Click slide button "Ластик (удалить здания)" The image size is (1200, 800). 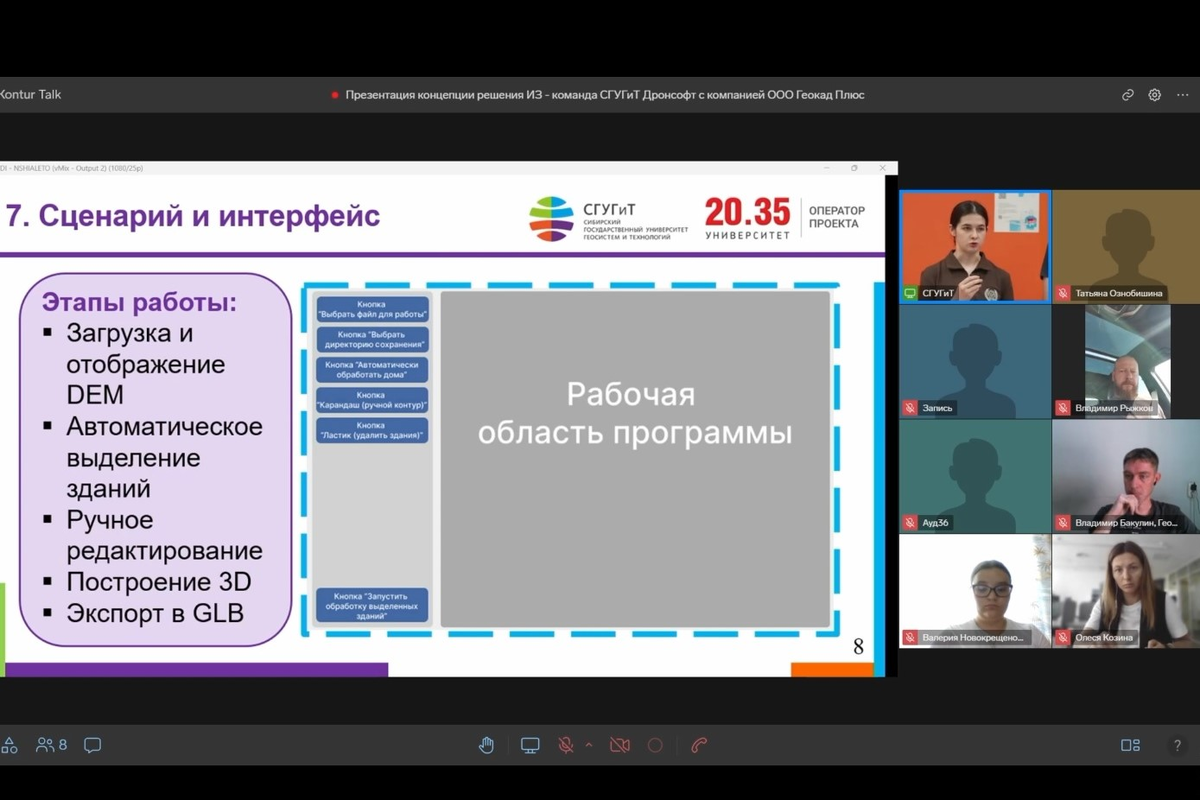tap(372, 430)
